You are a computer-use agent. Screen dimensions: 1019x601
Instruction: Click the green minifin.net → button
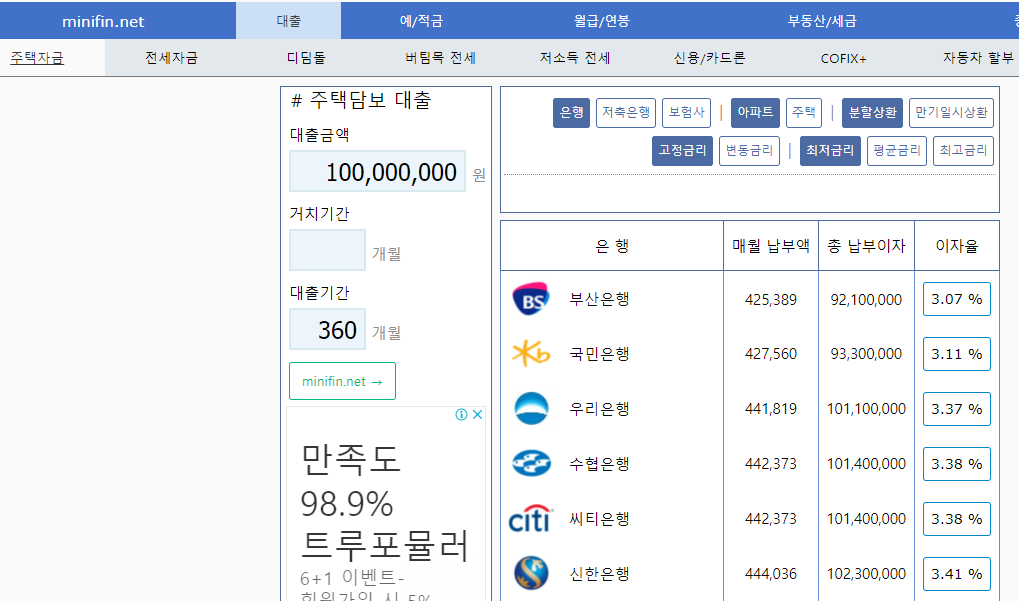point(342,381)
